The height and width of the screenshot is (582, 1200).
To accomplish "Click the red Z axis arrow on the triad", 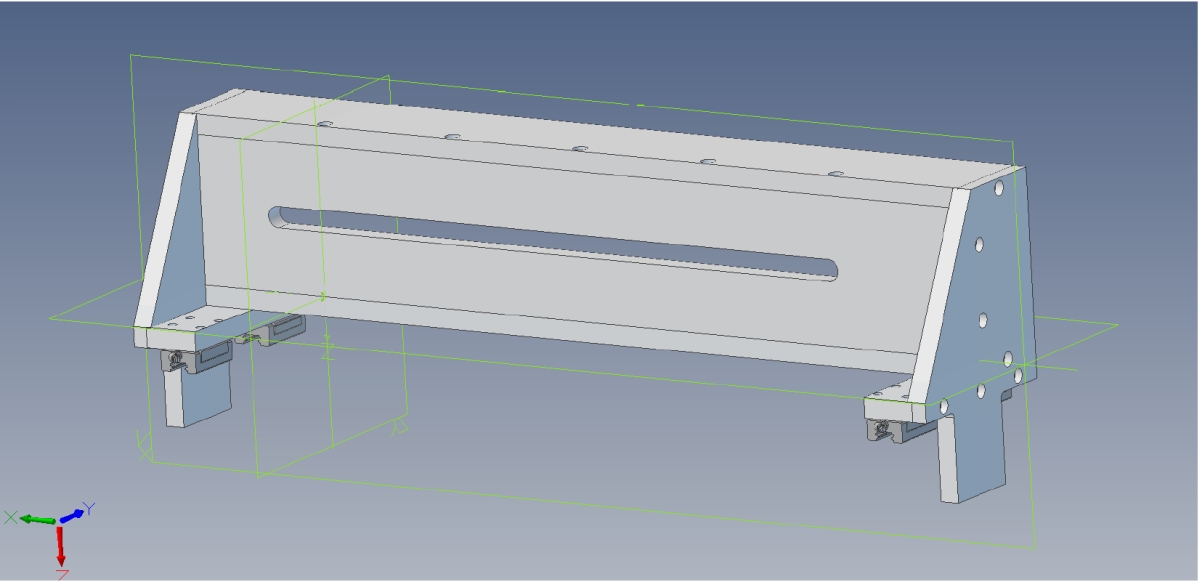I will pos(61,546).
